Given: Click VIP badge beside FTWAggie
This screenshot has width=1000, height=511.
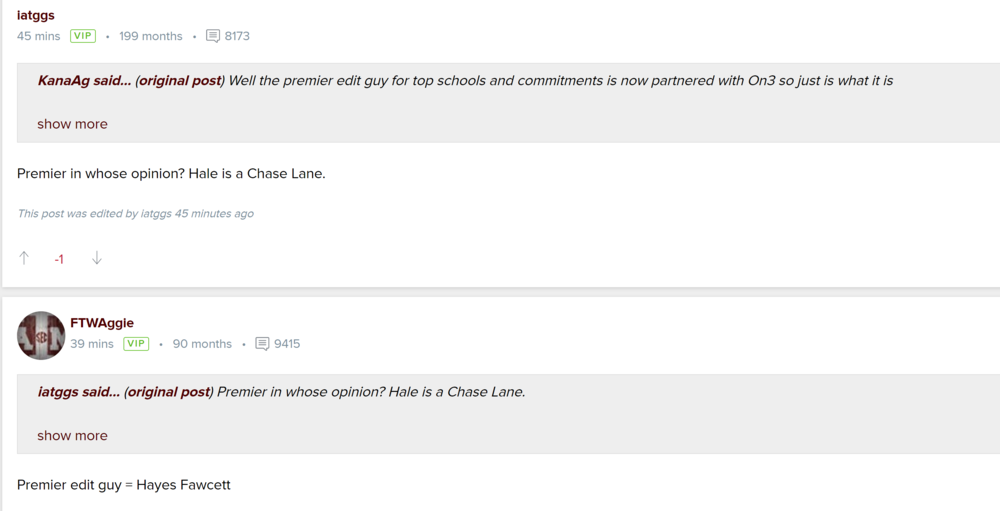Looking at the screenshot, I should [136, 344].
